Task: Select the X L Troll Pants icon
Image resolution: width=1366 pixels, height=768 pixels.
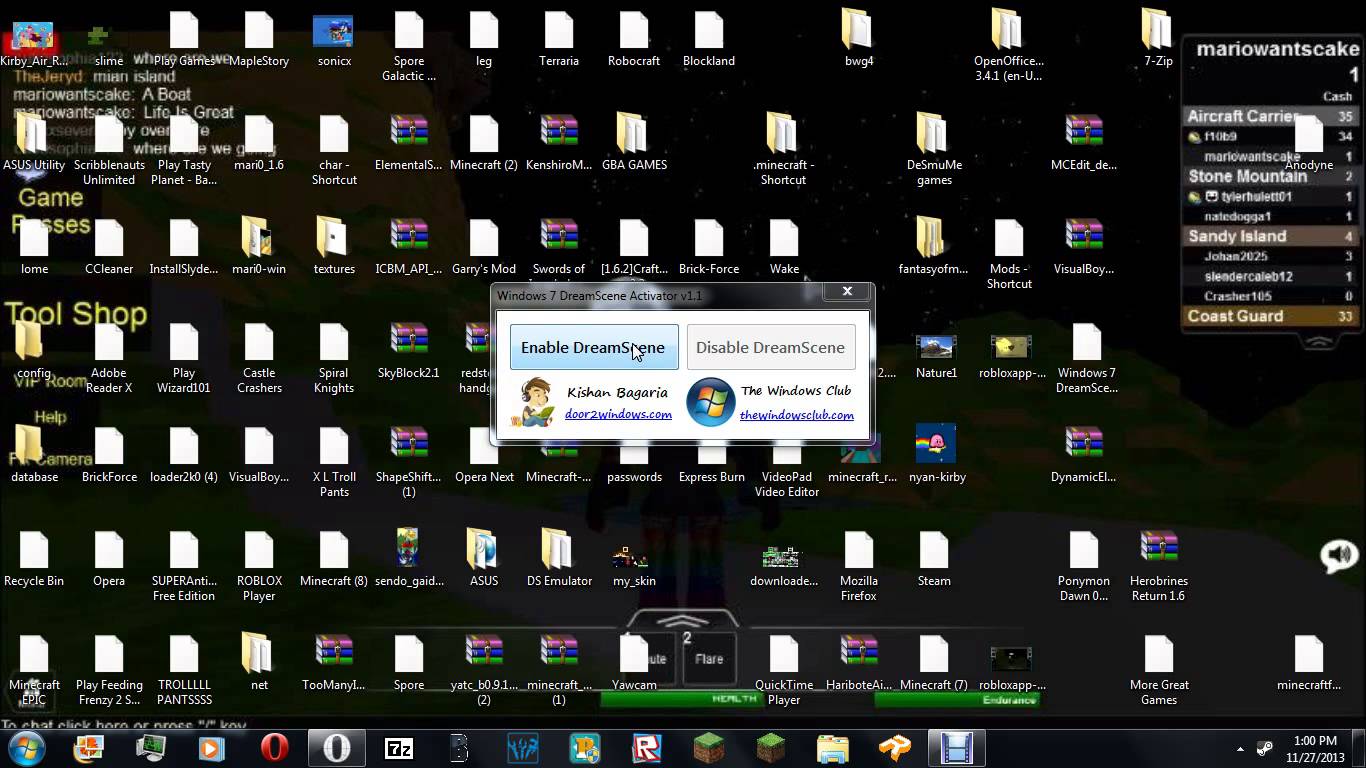Action: (334, 462)
